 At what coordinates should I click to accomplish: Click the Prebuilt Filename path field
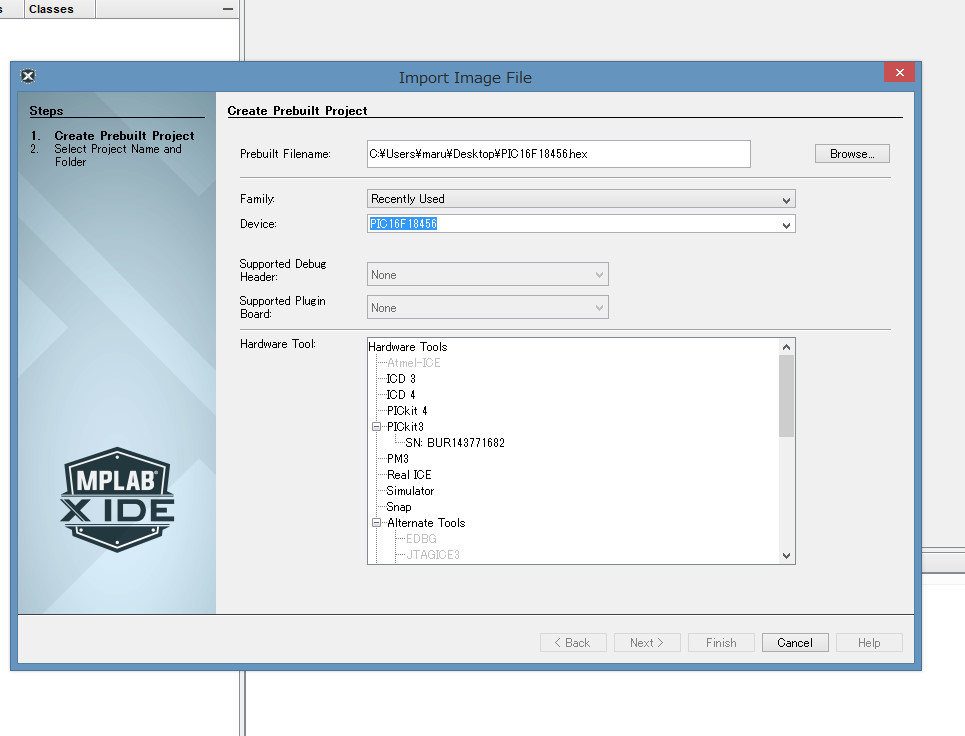coord(558,154)
